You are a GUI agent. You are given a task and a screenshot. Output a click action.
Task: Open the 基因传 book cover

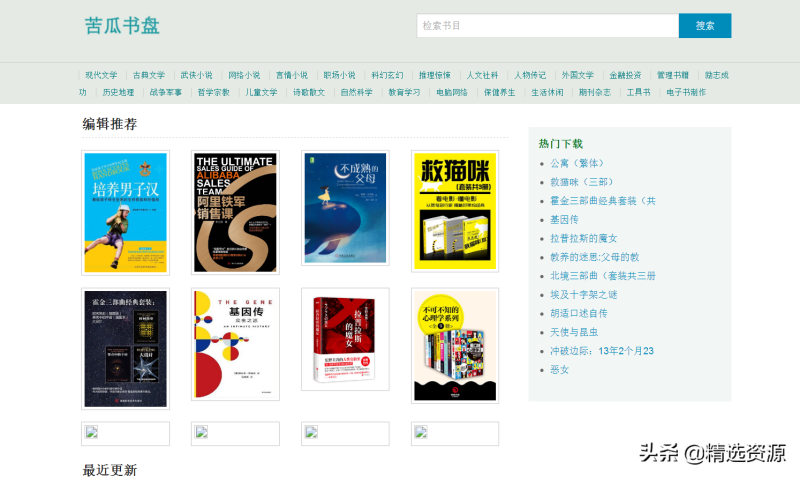(x=235, y=344)
